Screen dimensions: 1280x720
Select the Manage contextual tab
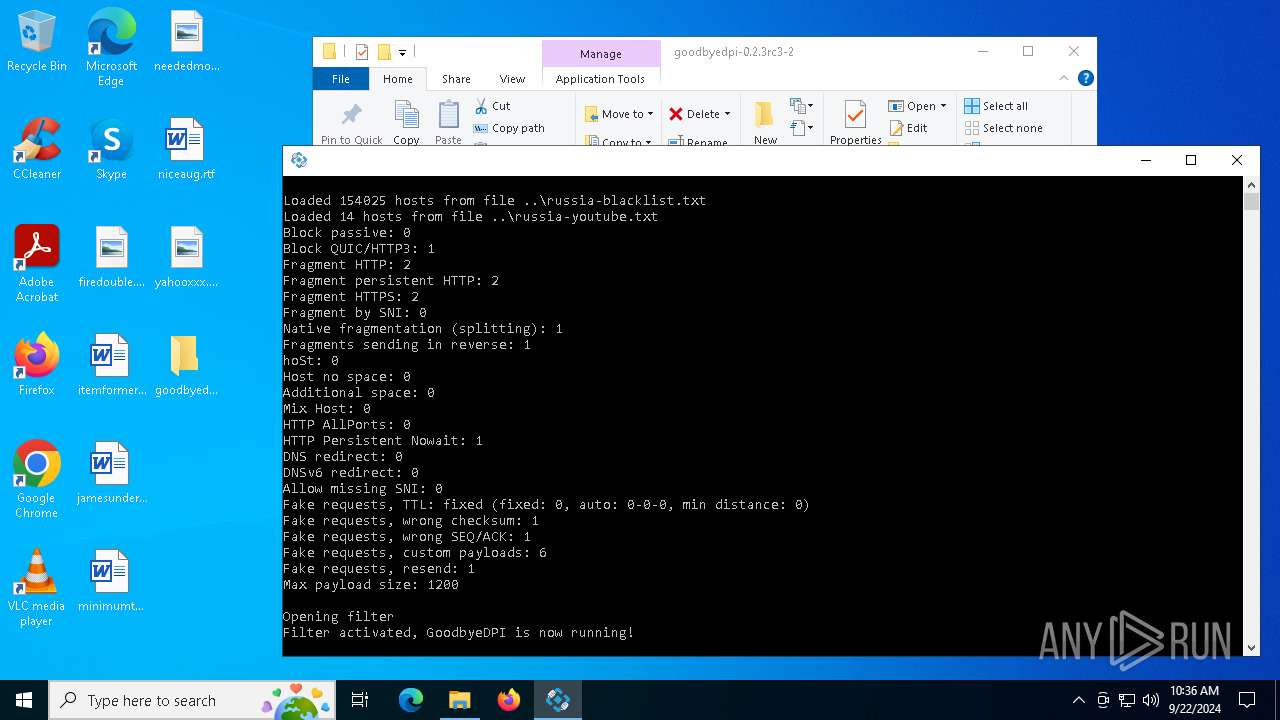click(x=601, y=54)
